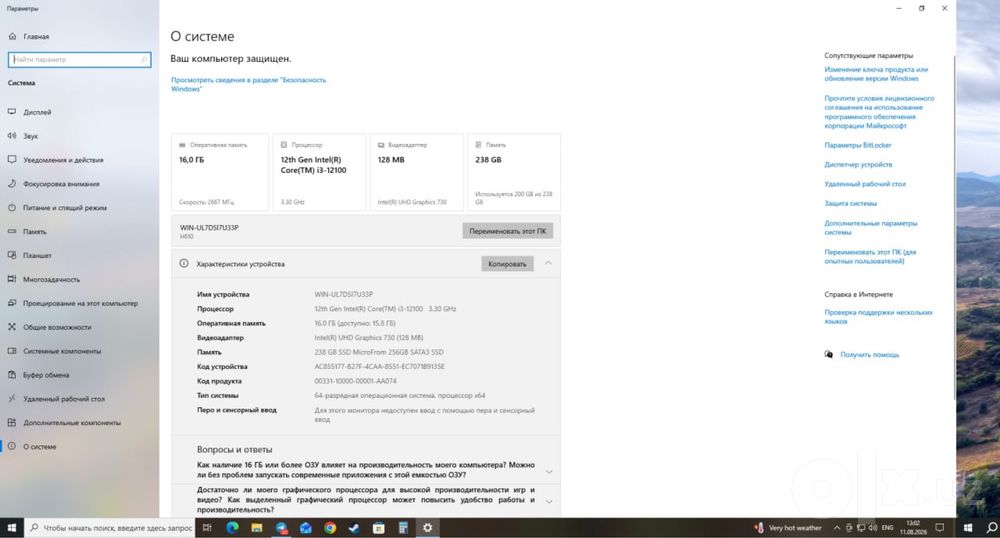Launch Microsoft Edge from the taskbar

tap(232, 528)
